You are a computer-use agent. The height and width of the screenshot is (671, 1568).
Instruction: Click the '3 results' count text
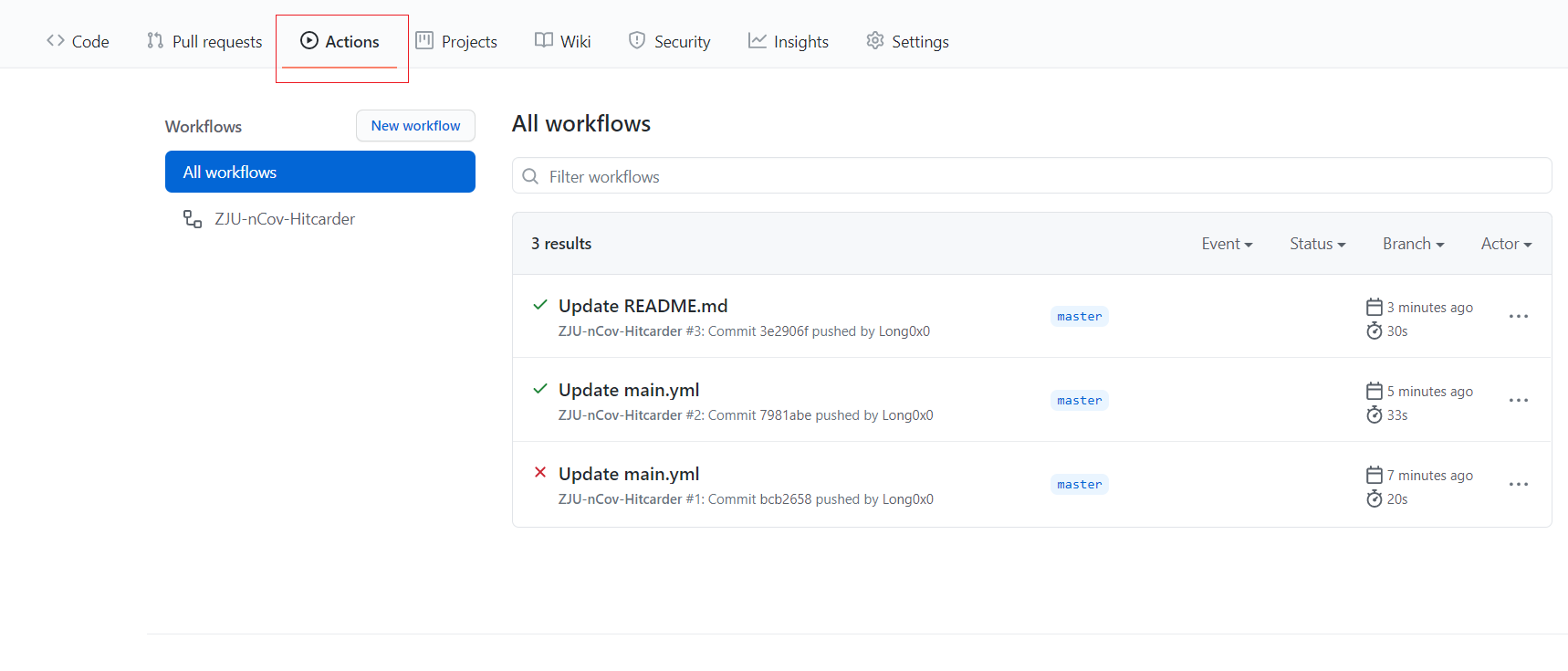(561, 244)
